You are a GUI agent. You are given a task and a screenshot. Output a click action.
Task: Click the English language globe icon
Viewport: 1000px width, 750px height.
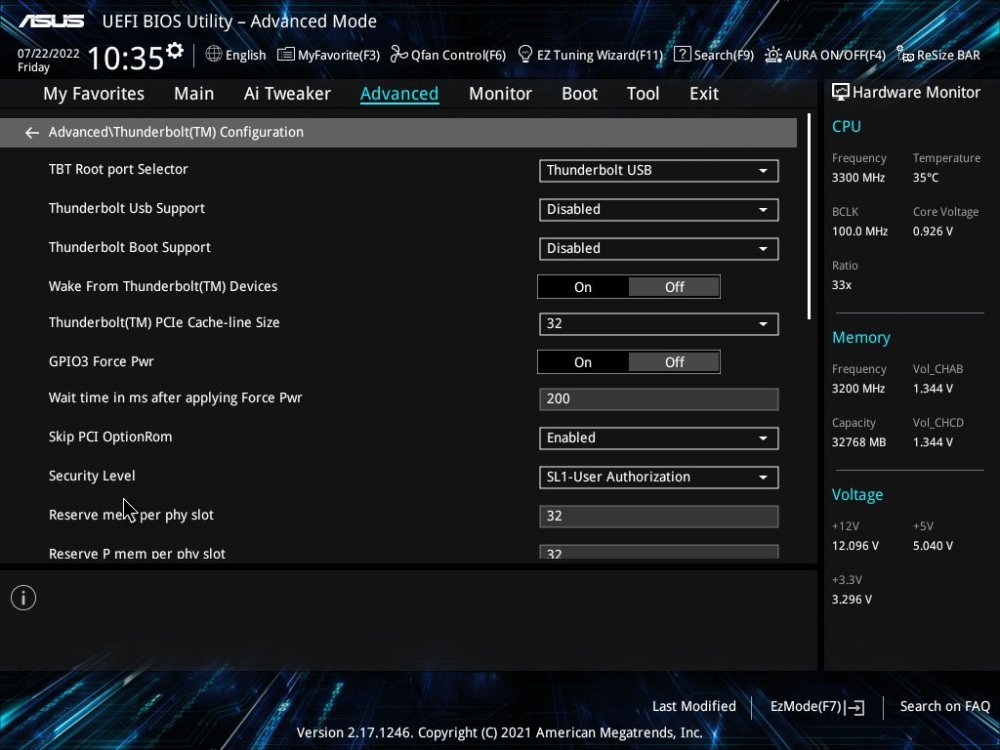[214, 54]
